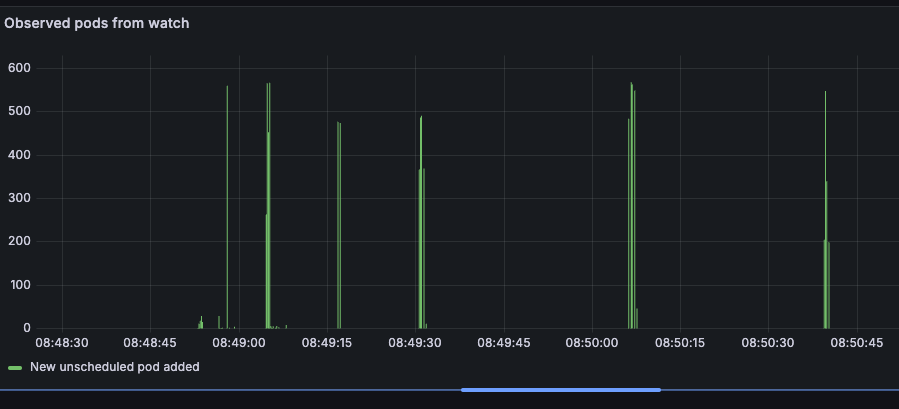Click the 08:50:30 time axis label
Viewport: 899px width, 409px height.
tap(768, 343)
